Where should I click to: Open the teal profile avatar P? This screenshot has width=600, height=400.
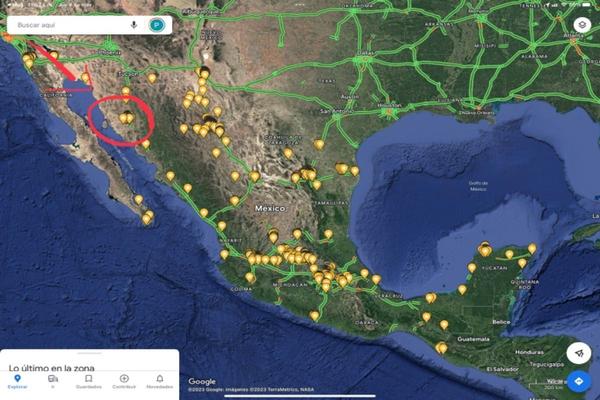point(157,25)
